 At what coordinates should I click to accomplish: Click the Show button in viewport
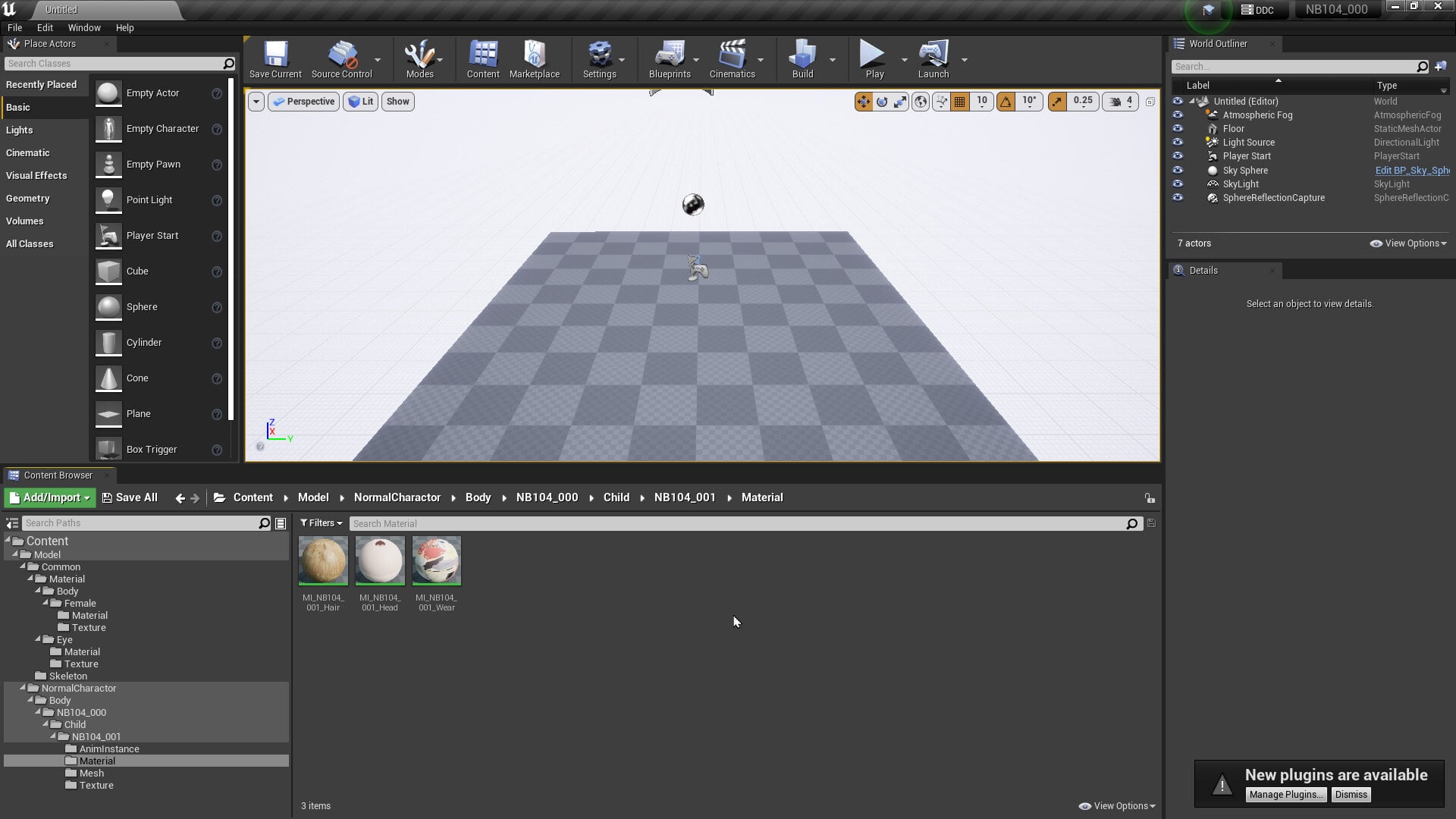pos(397,102)
